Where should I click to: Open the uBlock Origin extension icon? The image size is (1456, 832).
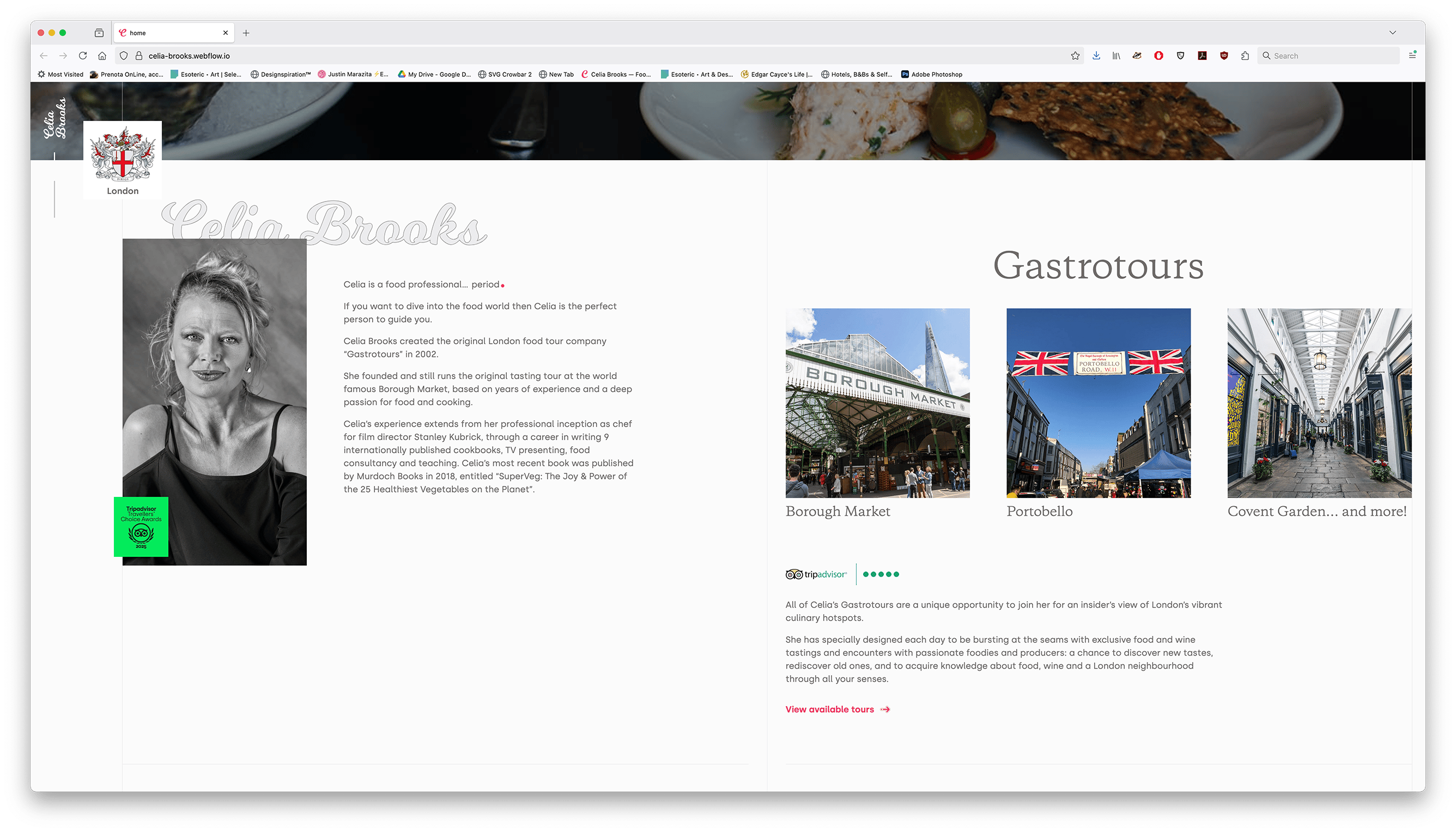pos(1224,56)
